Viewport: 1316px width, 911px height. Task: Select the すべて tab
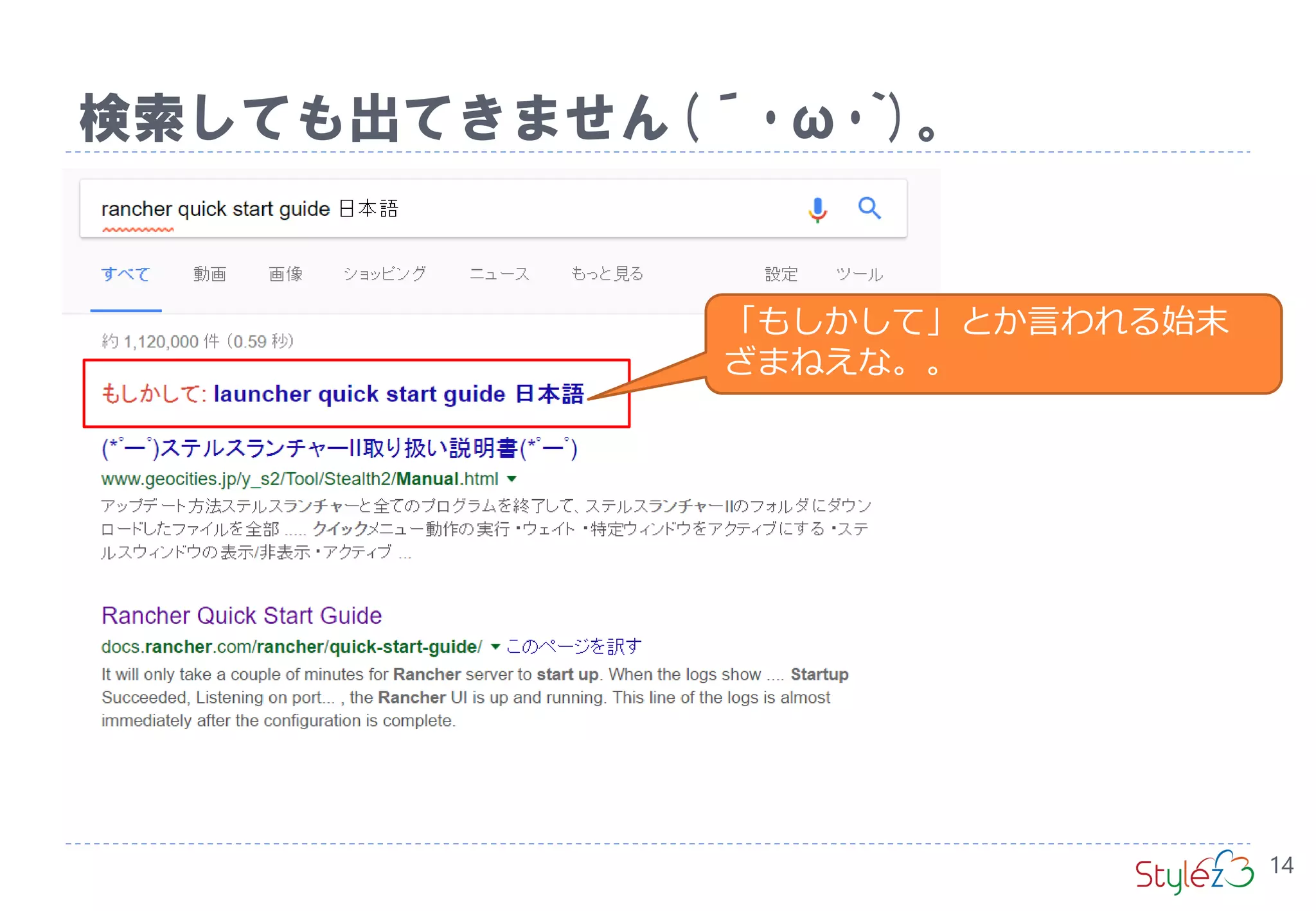tap(125, 274)
